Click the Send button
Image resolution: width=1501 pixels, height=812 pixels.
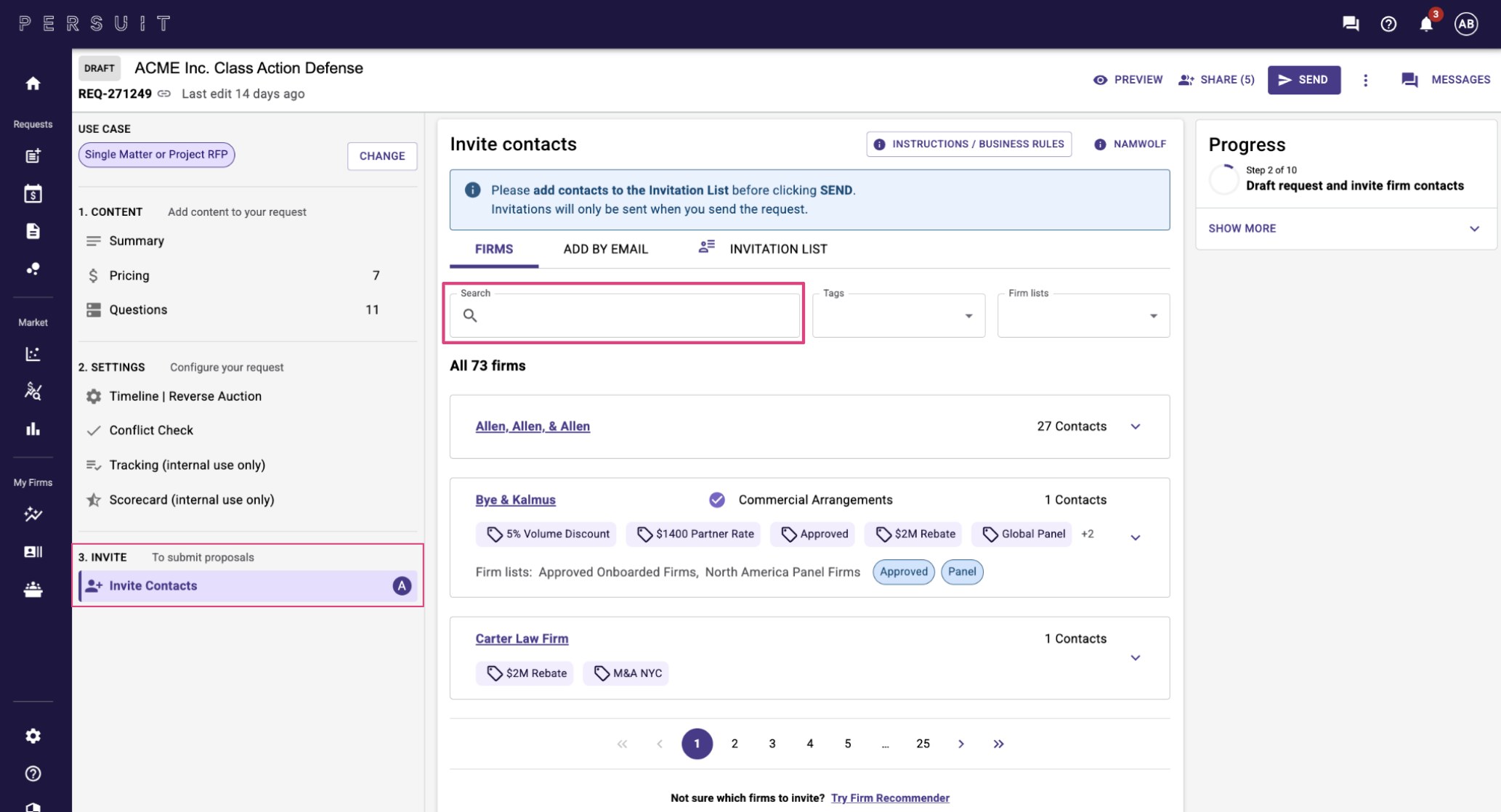[x=1303, y=80]
